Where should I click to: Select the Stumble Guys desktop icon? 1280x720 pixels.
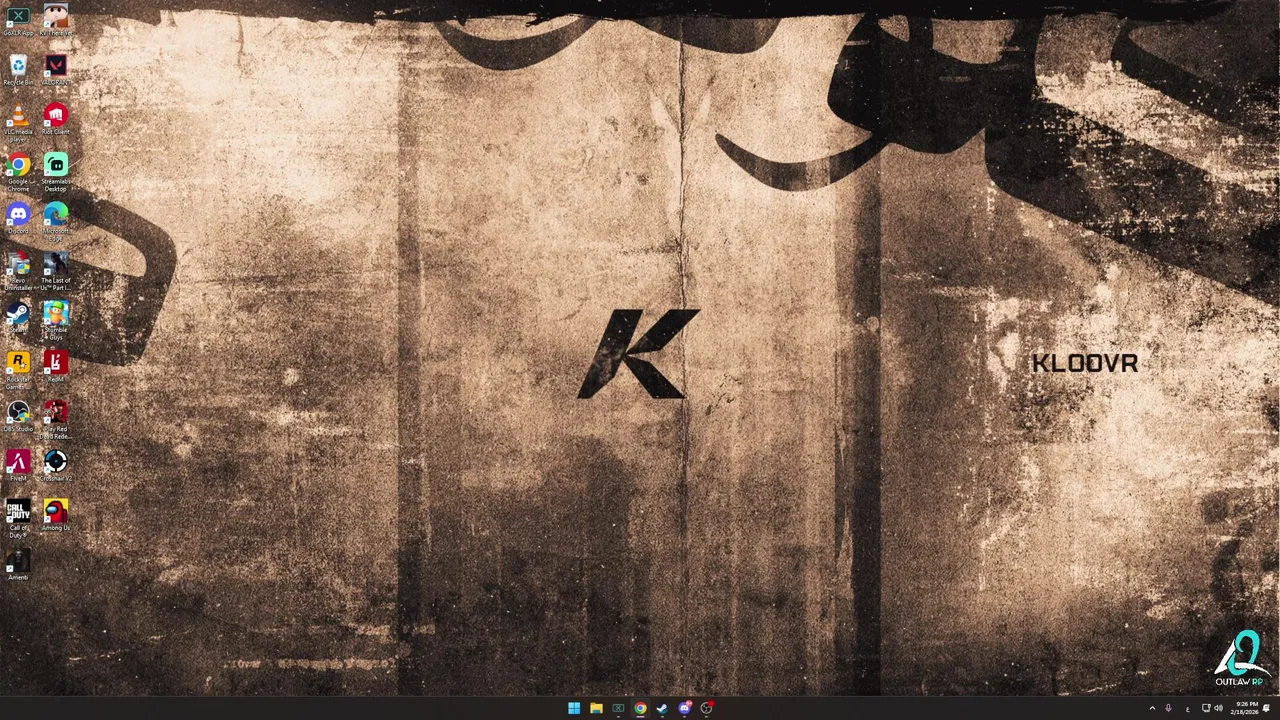pos(56,320)
